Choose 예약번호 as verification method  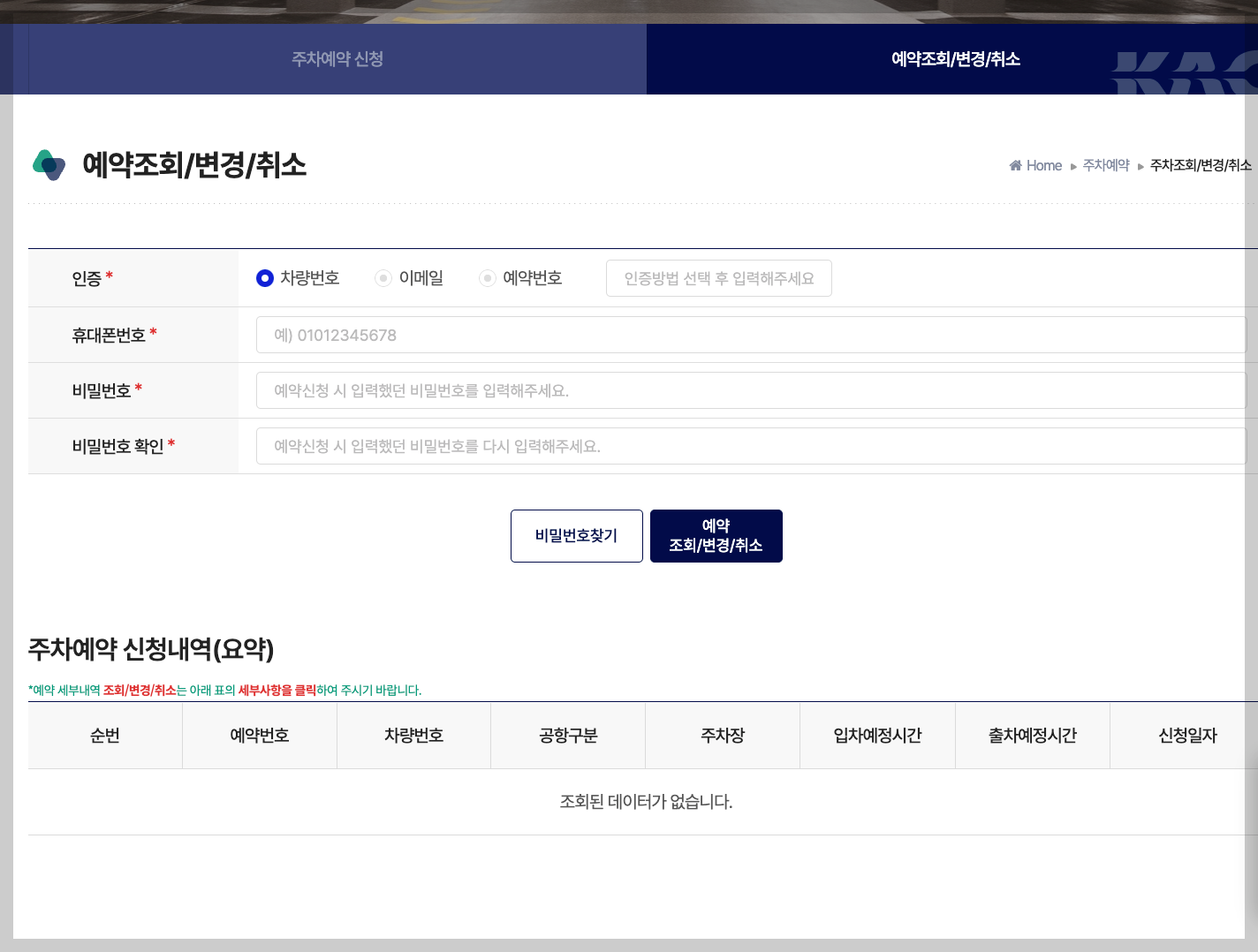(x=487, y=278)
